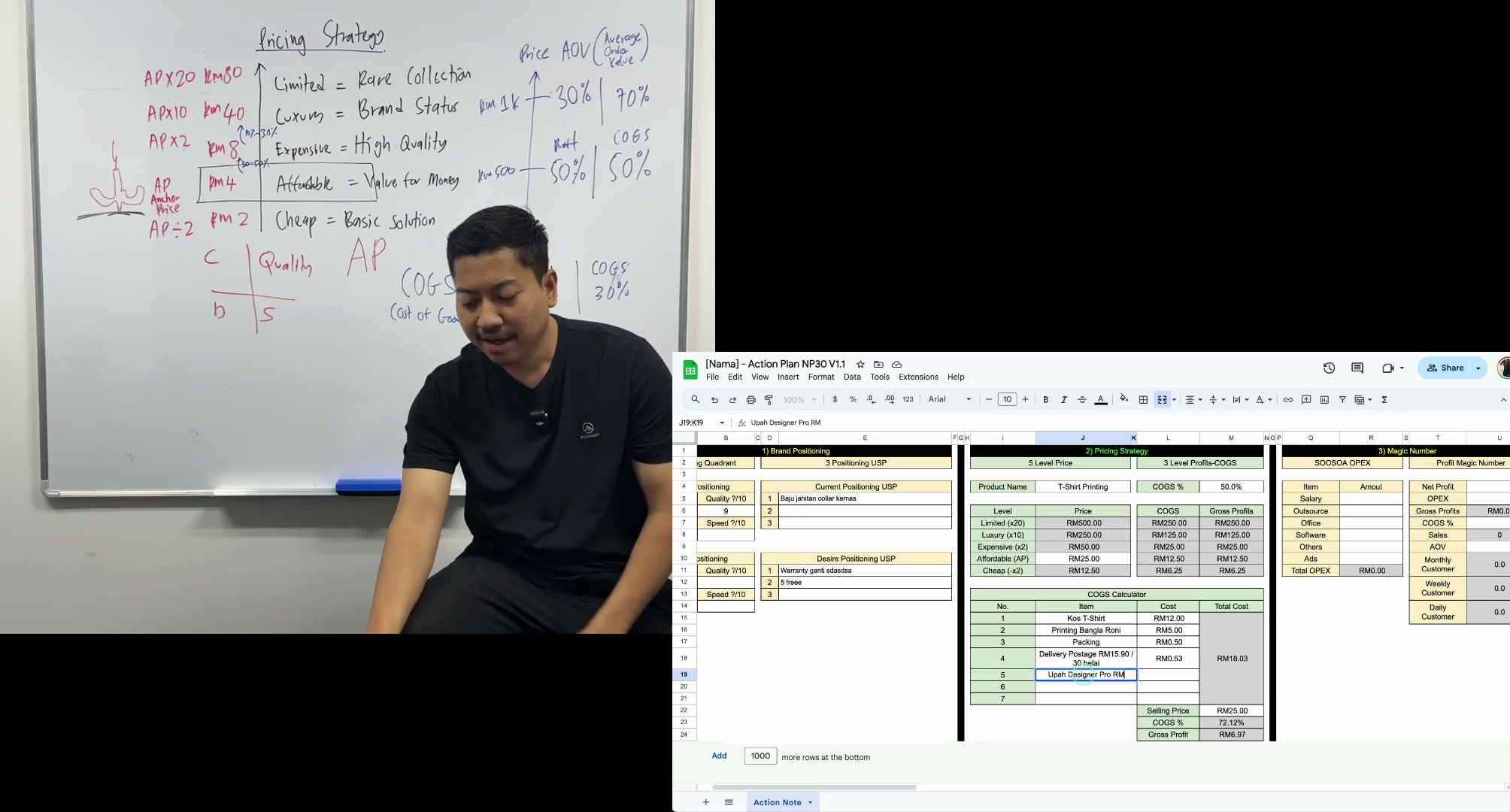Screen dimensions: 1510x812
Task: Undo the last edit
Action: [x=714, y=400]
